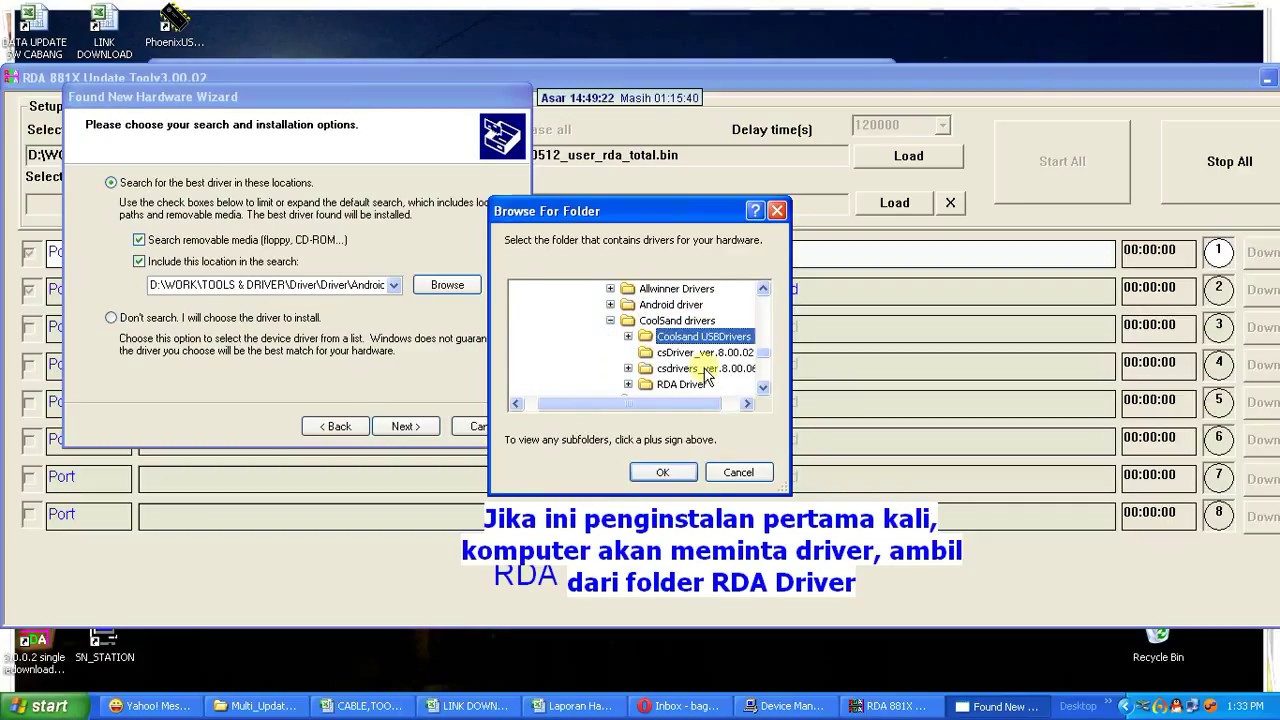Viewport: 1280px width, 720px height.
Task: Select 'Don't search. I will choose' option
Action: [x=111, y=318]
